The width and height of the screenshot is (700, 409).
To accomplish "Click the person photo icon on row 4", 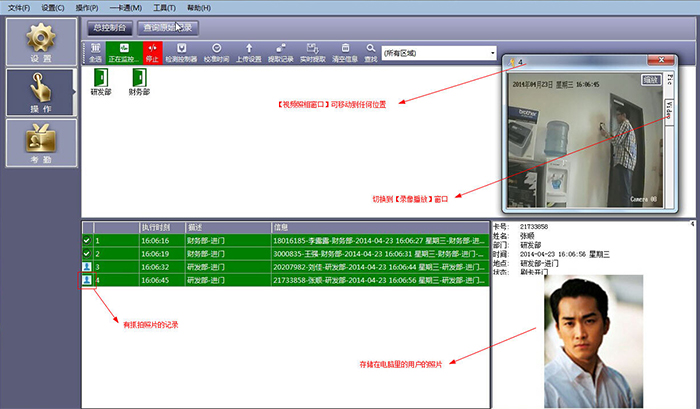I will click(x=87, y=280).
